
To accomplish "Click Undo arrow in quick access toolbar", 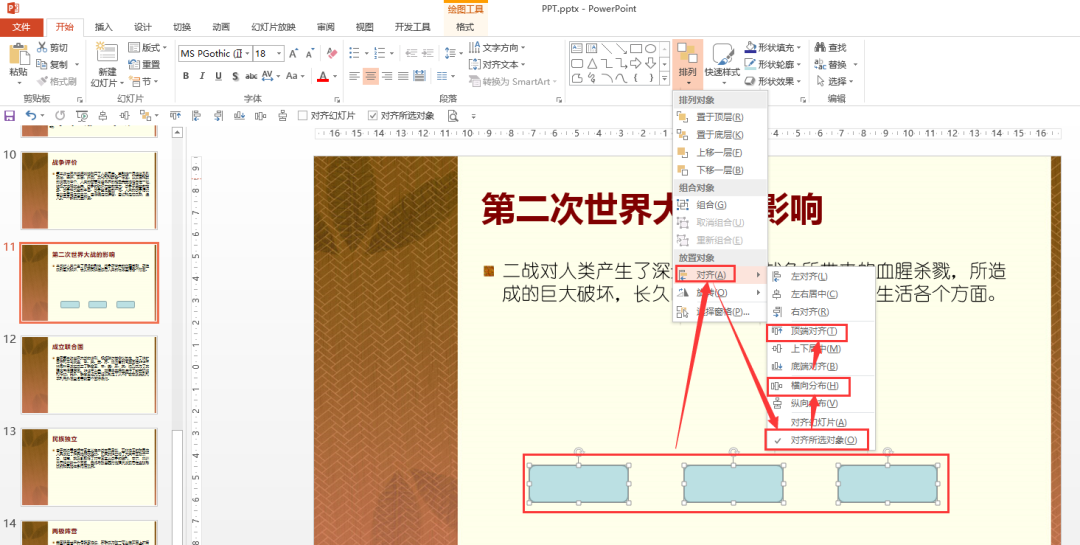I will coord(30,116).
